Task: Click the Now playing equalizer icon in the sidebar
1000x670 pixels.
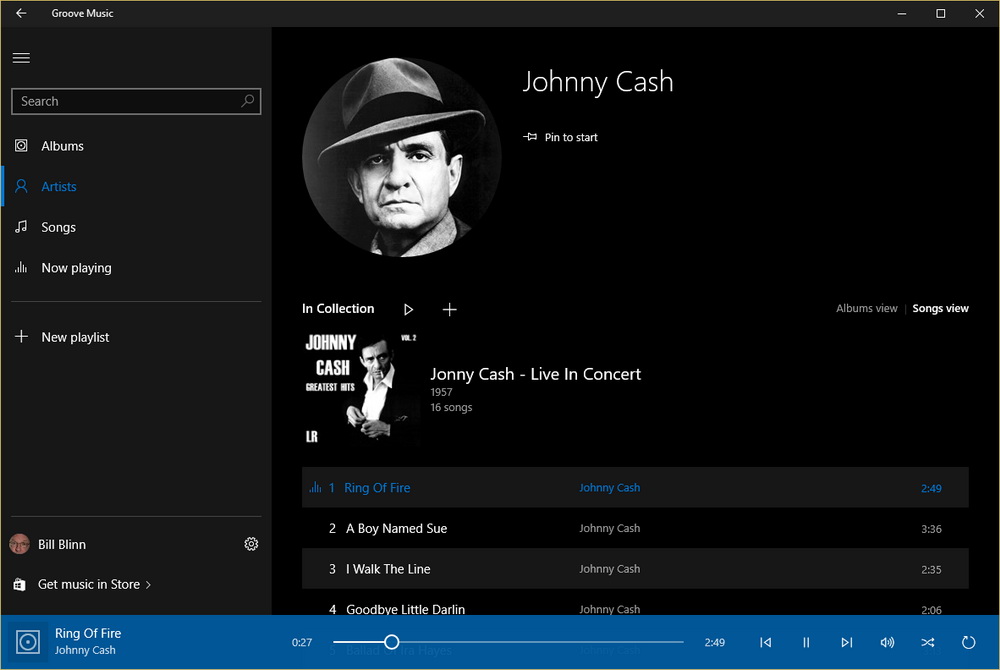Action: point(21,268)
